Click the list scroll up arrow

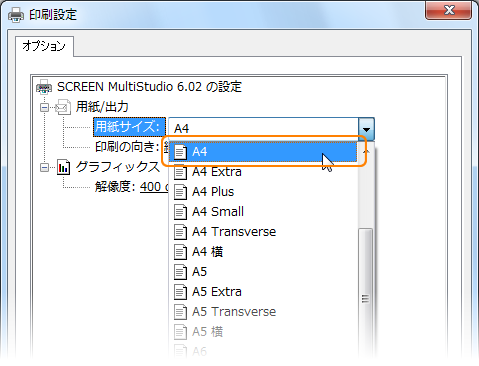tap(366, 152)
